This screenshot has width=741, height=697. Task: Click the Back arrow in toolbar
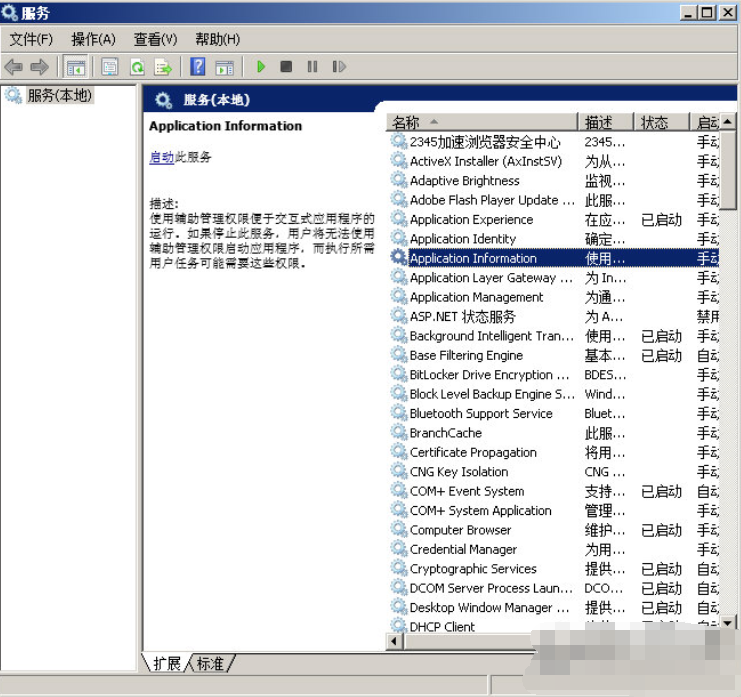click(14, 67)
